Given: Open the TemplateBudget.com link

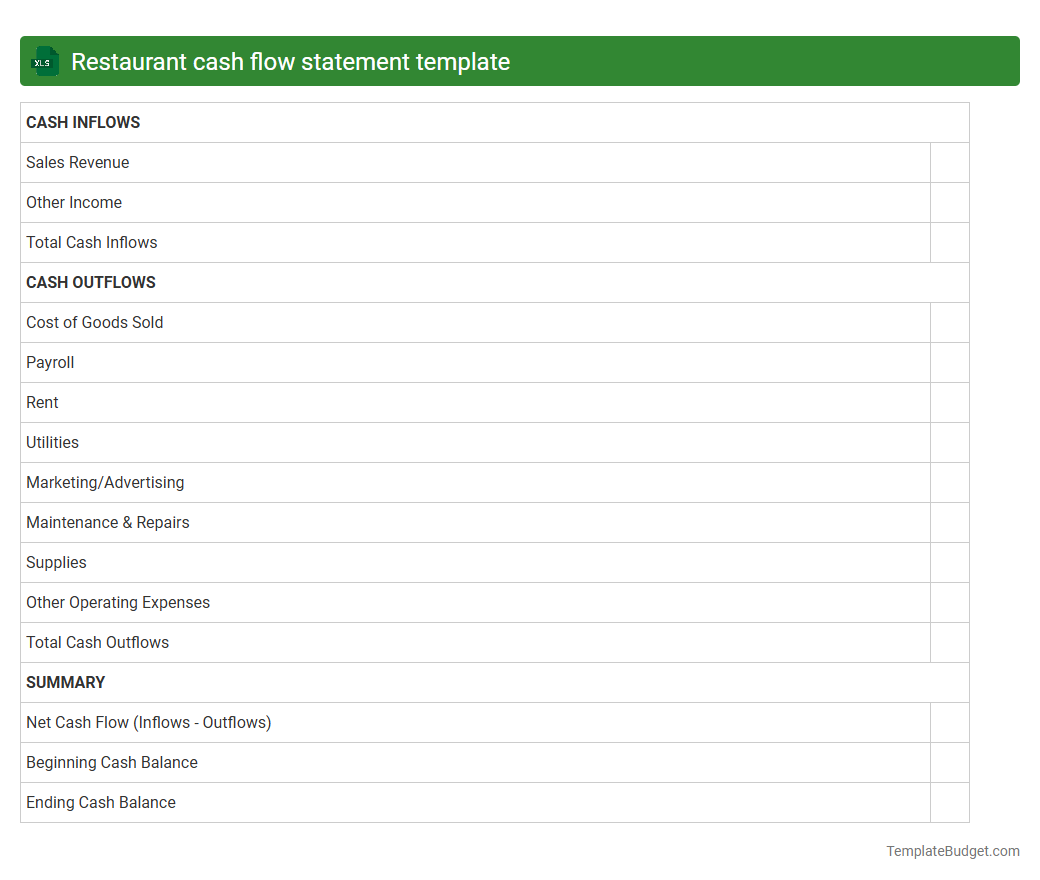Looking at the screenshot, I should point(952,851).
